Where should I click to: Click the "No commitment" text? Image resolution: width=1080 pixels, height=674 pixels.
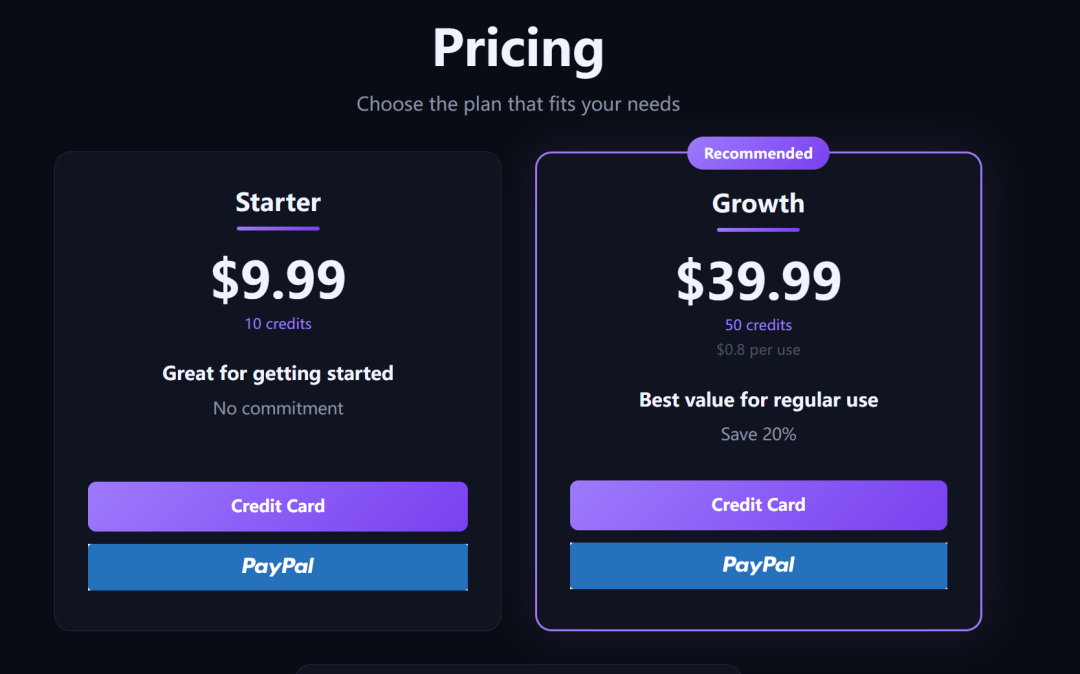tap(278, 408)
